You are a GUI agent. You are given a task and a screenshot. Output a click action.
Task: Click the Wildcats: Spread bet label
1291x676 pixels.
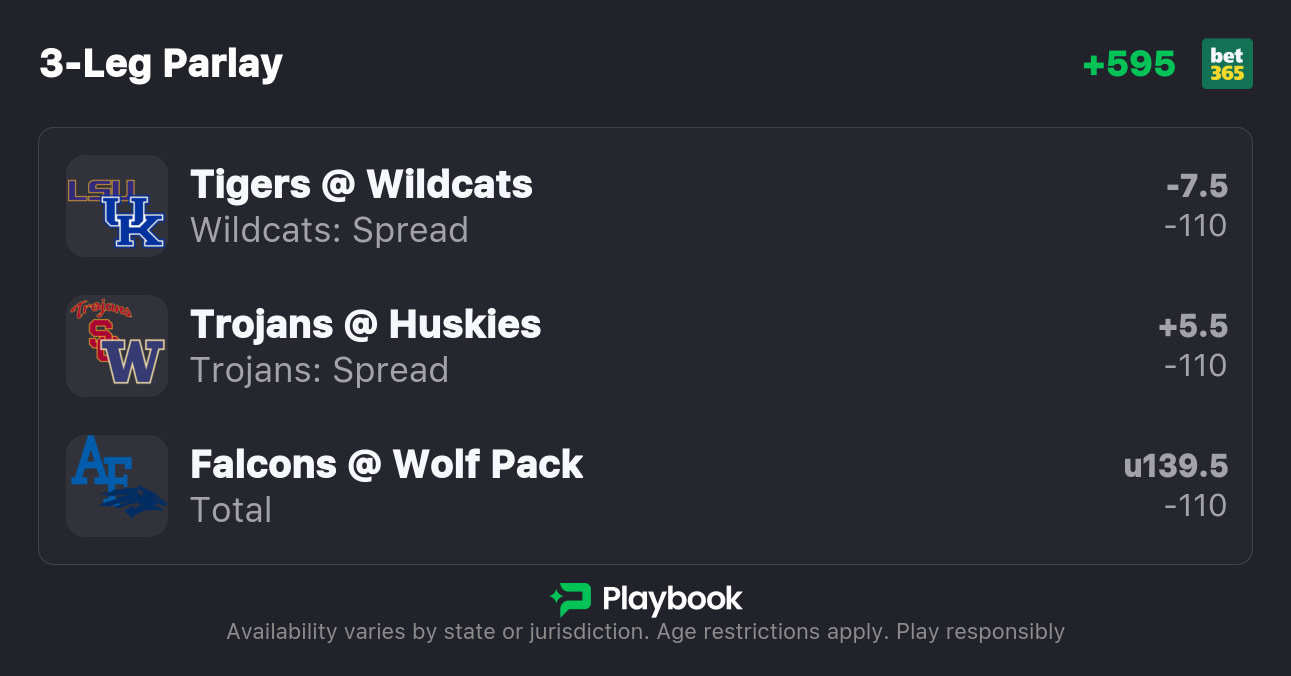329,230
